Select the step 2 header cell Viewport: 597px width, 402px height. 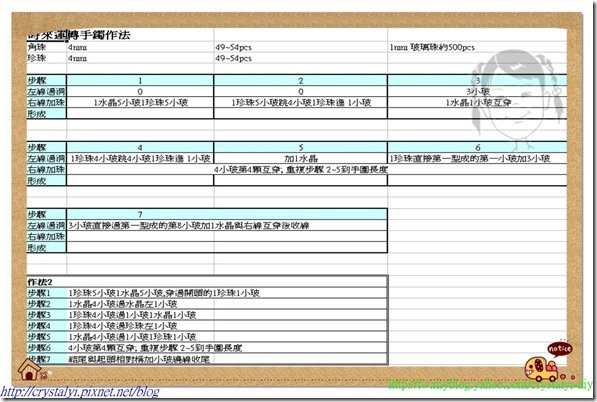(x=300, y=80)
